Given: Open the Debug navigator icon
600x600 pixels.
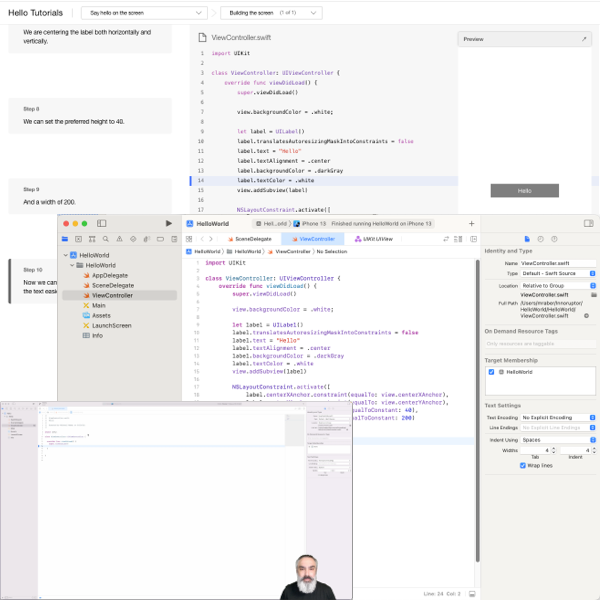Looking at the screenshot, I should pos(147,239).
